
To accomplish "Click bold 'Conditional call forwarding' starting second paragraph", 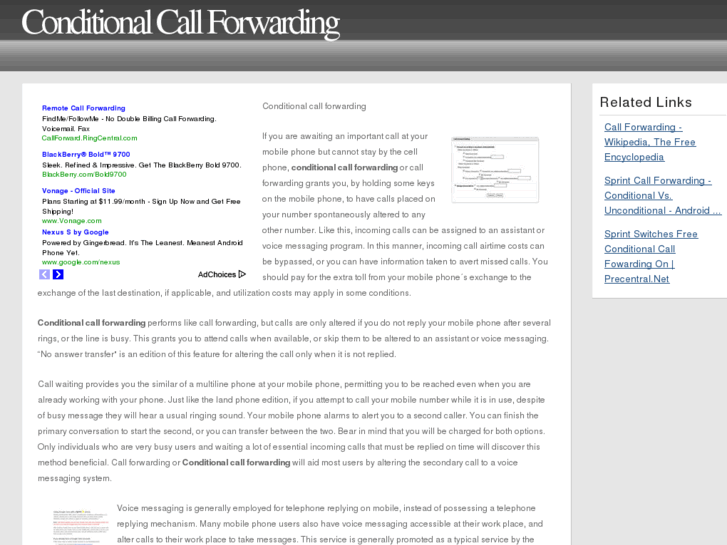I will click(x=91, y=323).
